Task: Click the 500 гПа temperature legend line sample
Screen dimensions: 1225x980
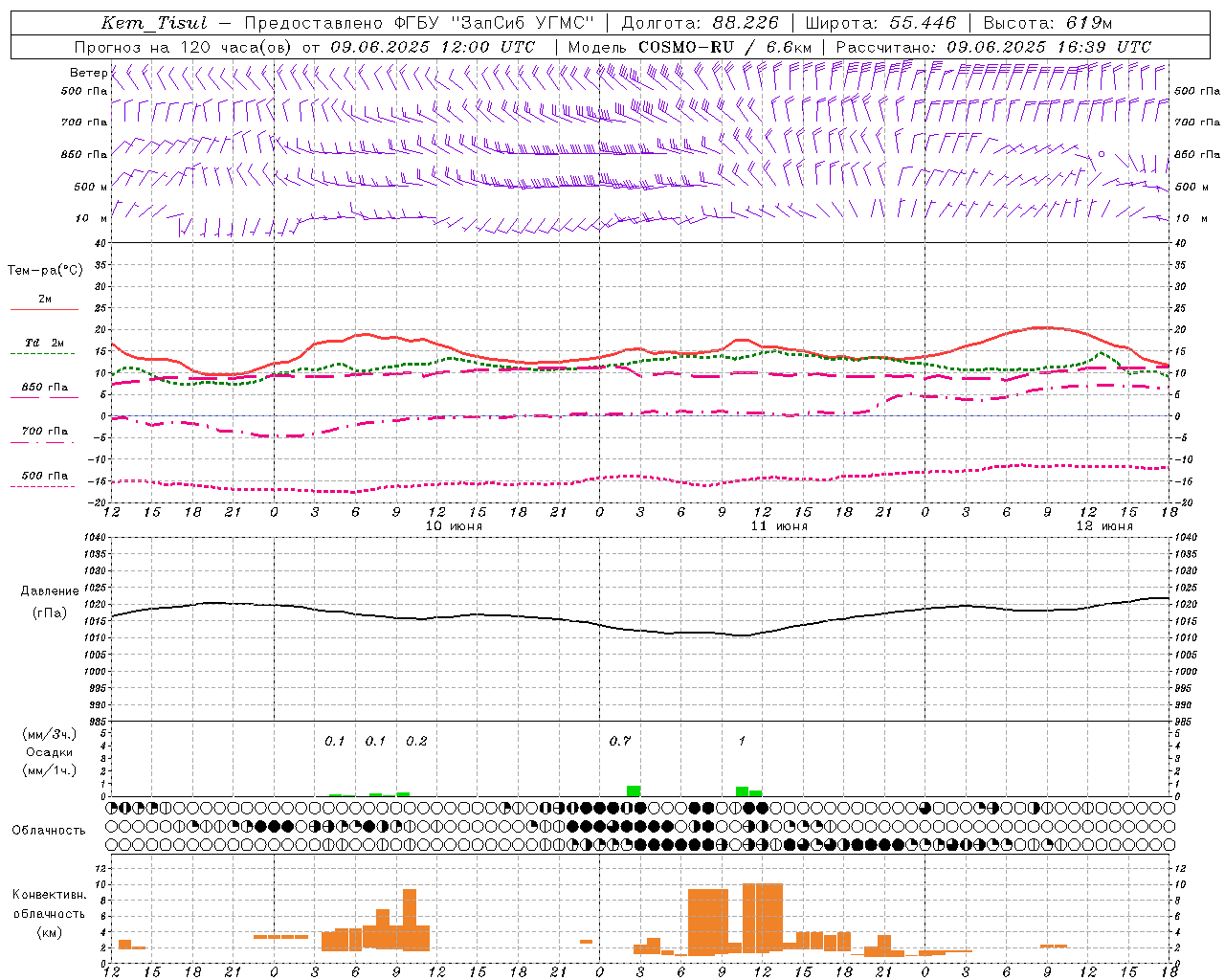Action: 43,486
